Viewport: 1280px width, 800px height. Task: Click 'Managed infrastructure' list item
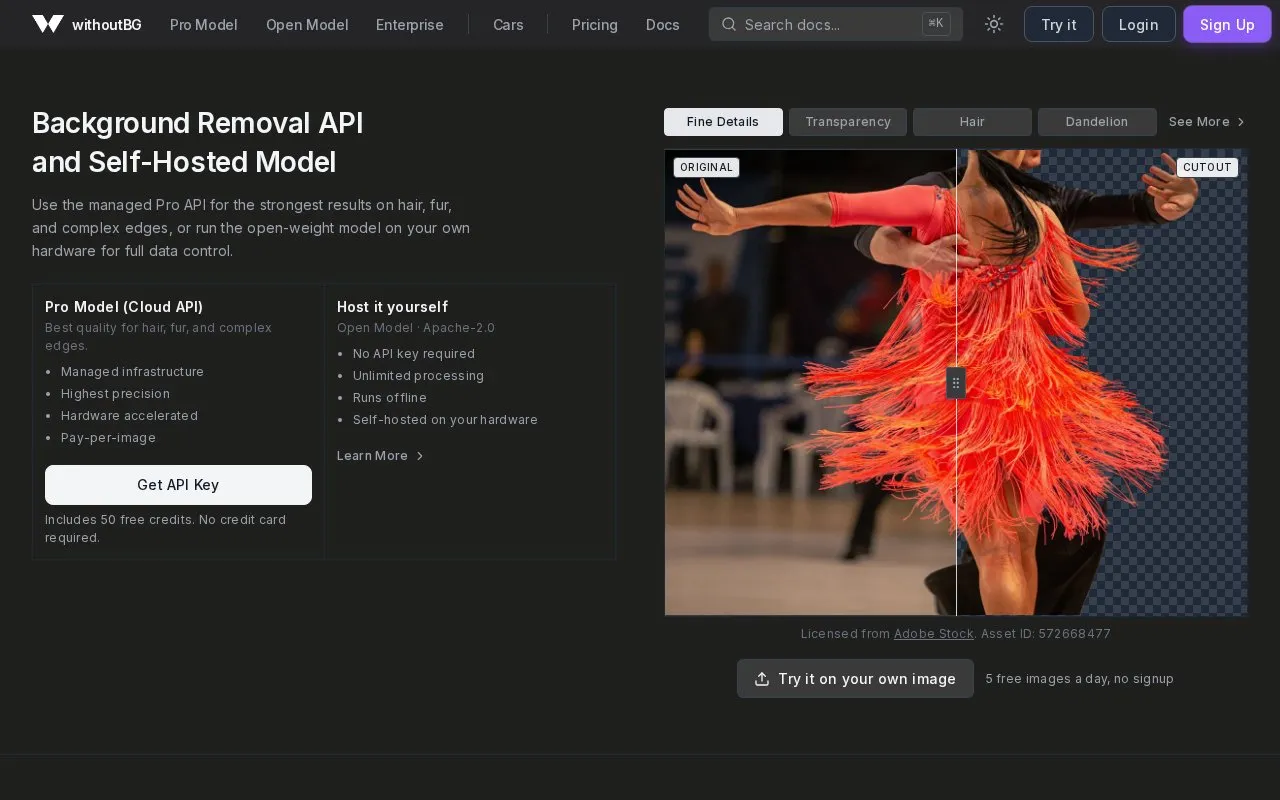point(132,372)
